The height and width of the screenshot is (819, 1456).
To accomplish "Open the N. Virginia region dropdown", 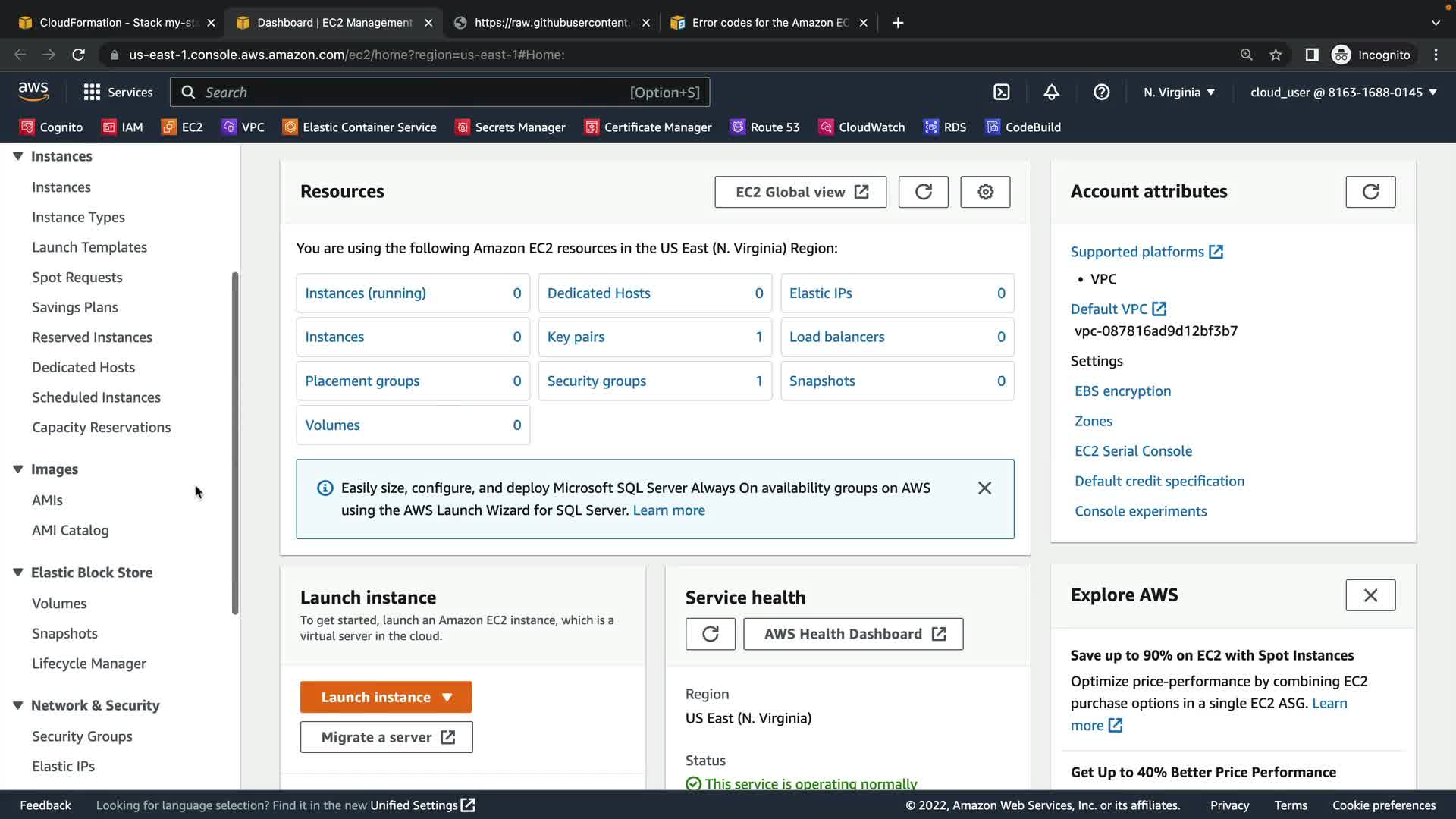I will pyautogui.click(x=1179, y=93).
